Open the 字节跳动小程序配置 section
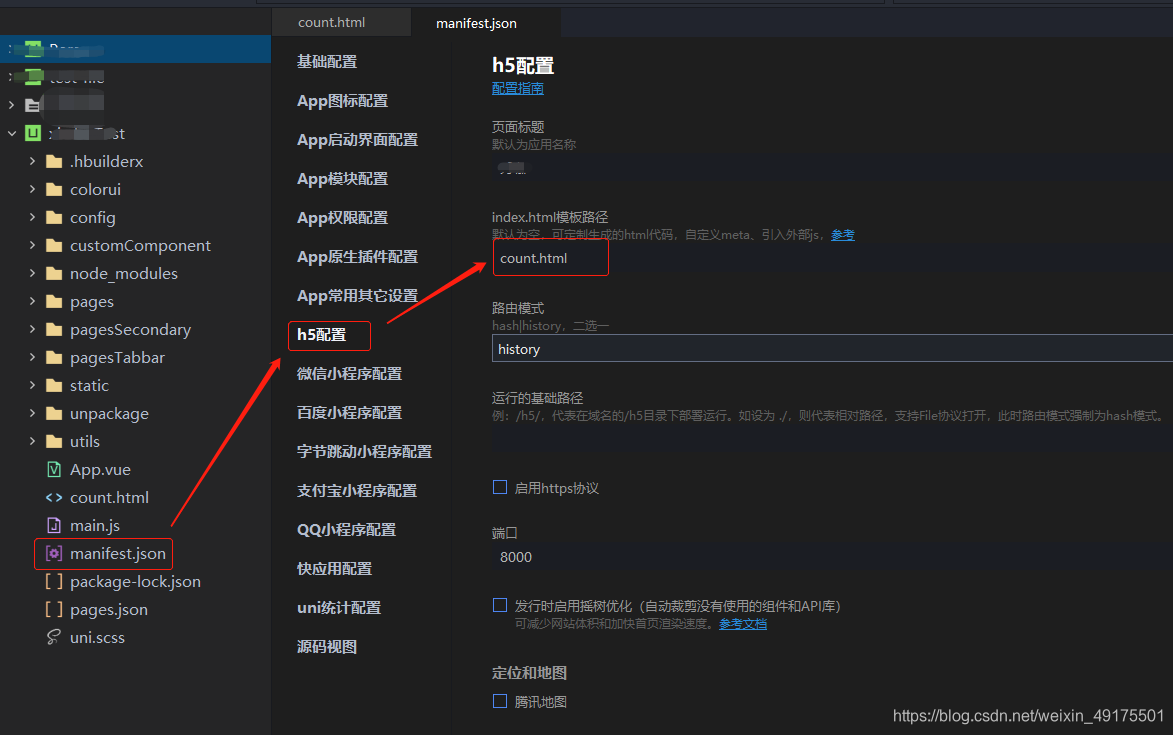Screen dimensions: 1173x735 [x=364, y=452]
